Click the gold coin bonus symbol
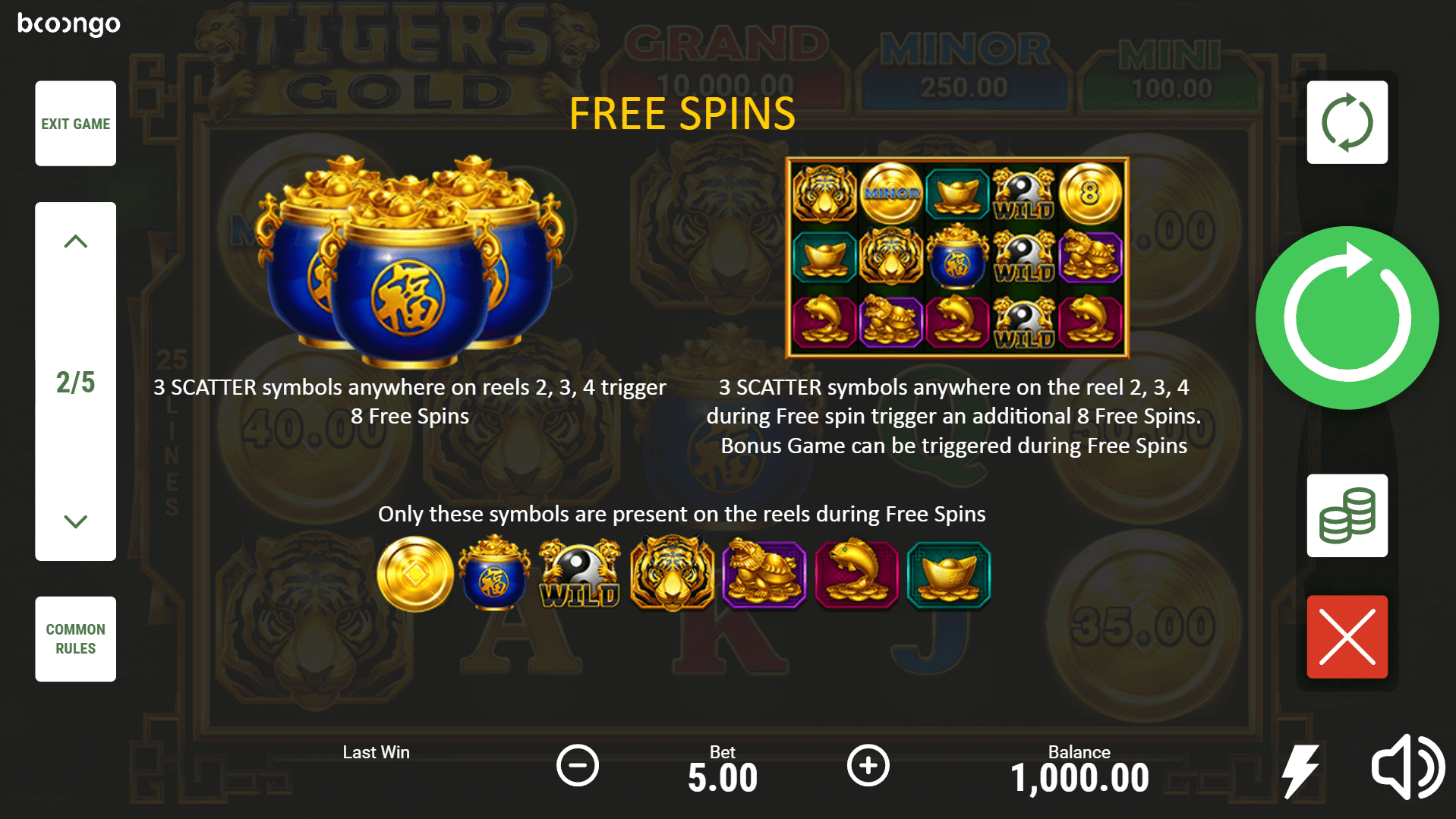Viewport: 1456px width, 819px height. coord(415,575)
